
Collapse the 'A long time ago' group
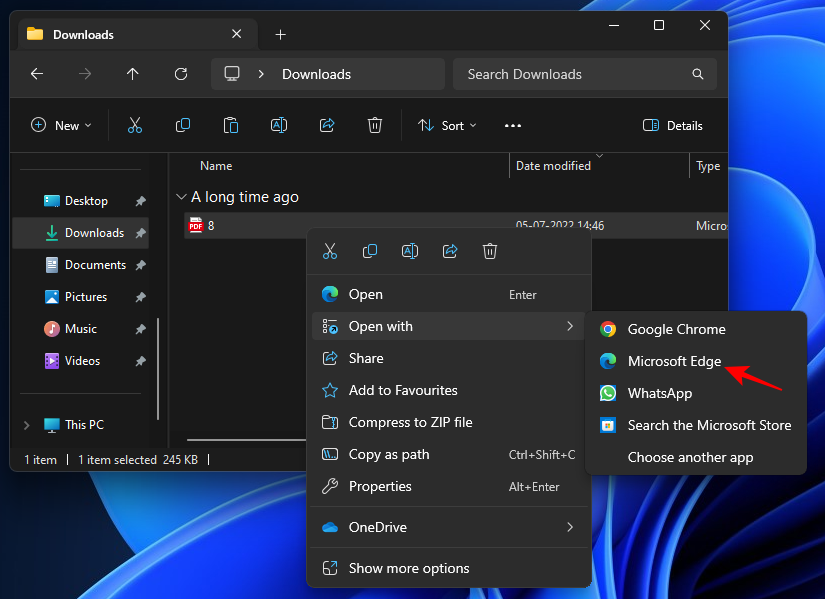click(x=181, y=196)
